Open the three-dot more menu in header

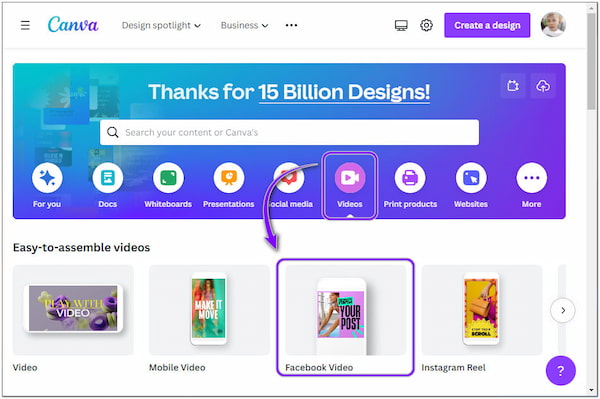(291, 25)
